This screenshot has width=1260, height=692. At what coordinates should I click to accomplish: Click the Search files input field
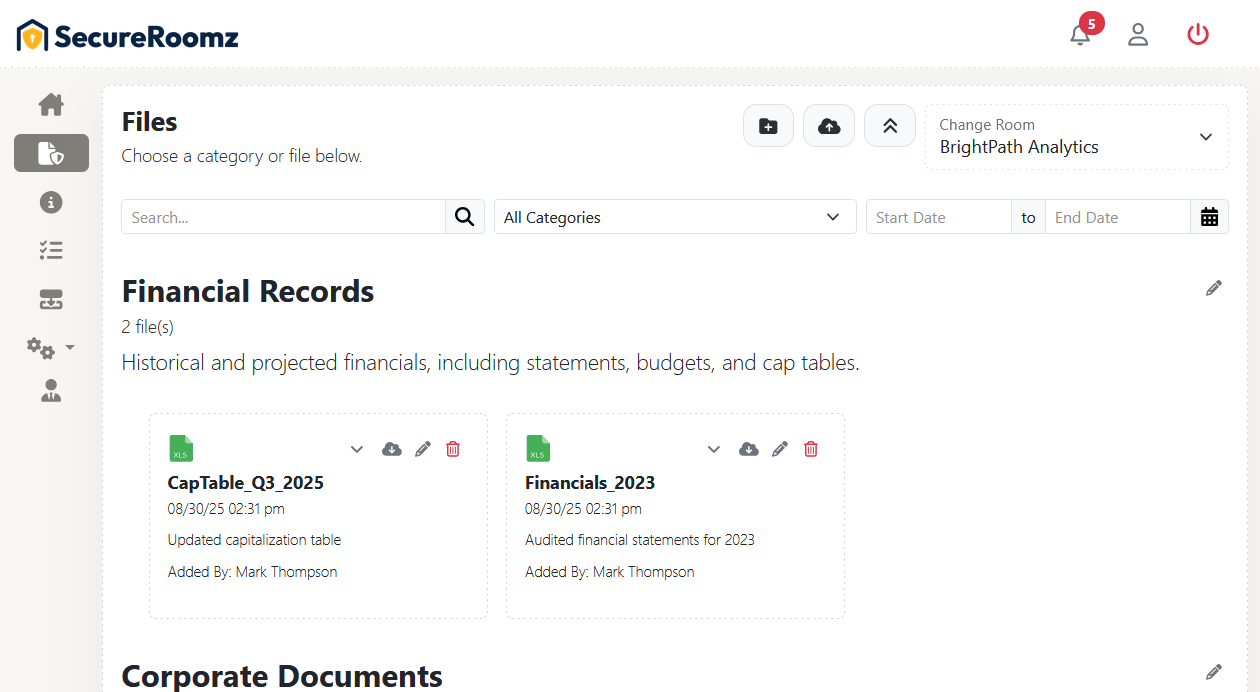click(x=283, y=217)
